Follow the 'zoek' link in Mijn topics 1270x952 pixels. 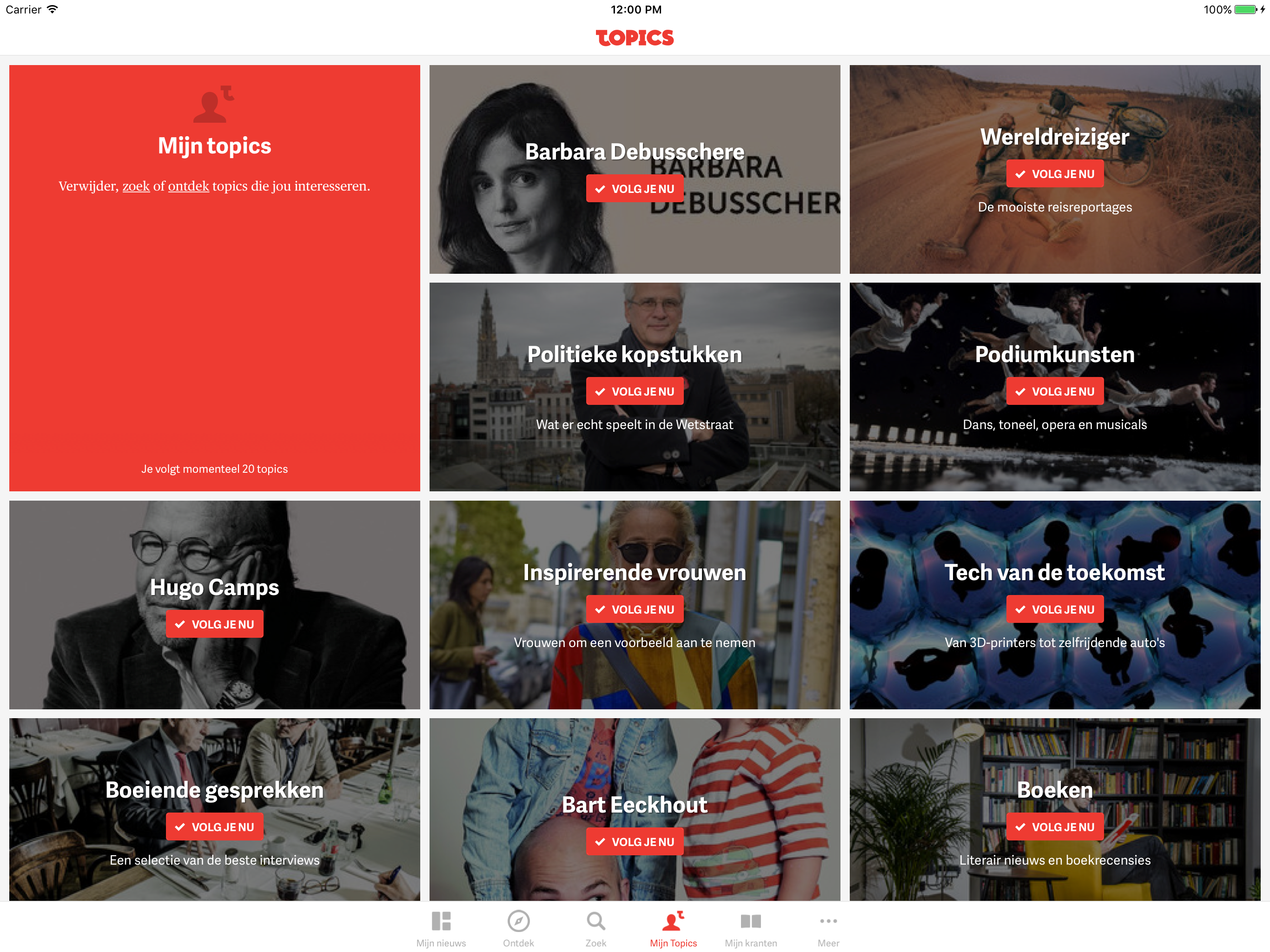(136, 186)
